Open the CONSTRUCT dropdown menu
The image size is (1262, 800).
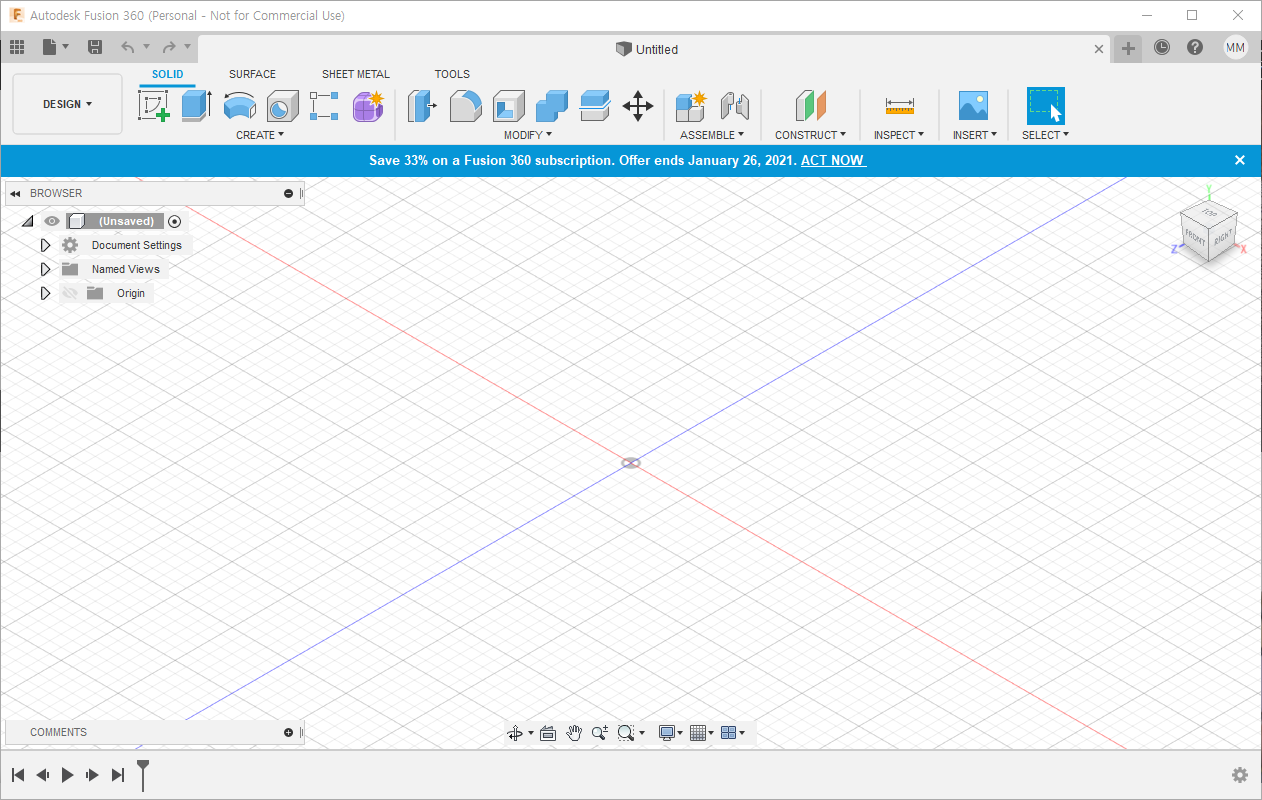pos(810,135)
